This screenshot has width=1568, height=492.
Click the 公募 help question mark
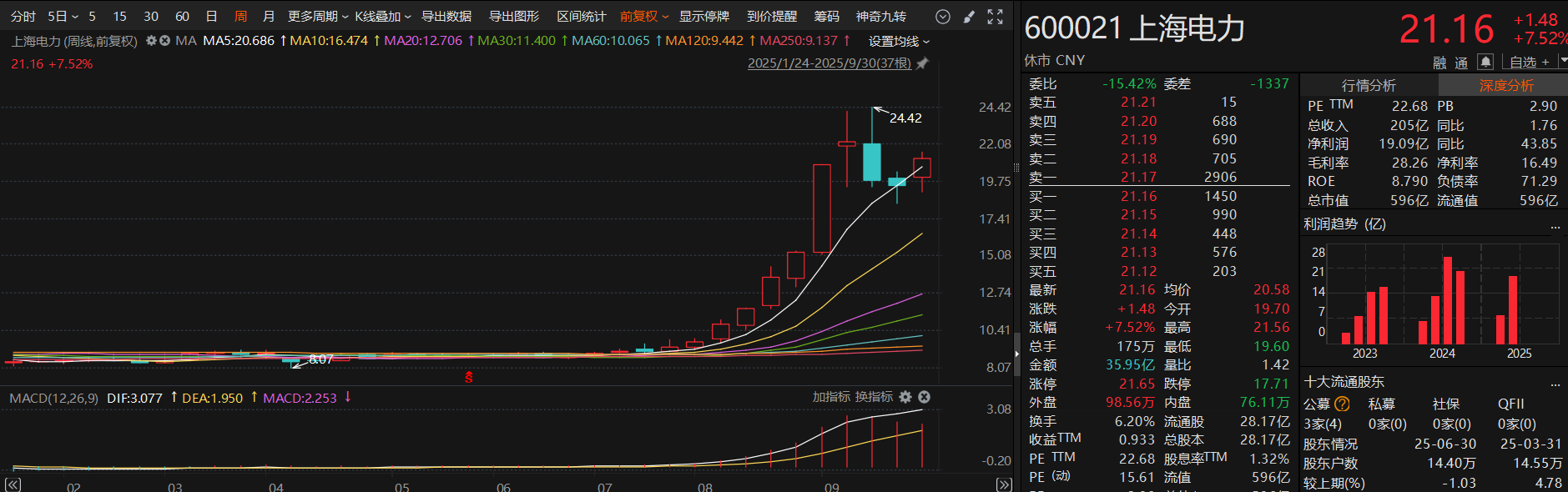1342,404
